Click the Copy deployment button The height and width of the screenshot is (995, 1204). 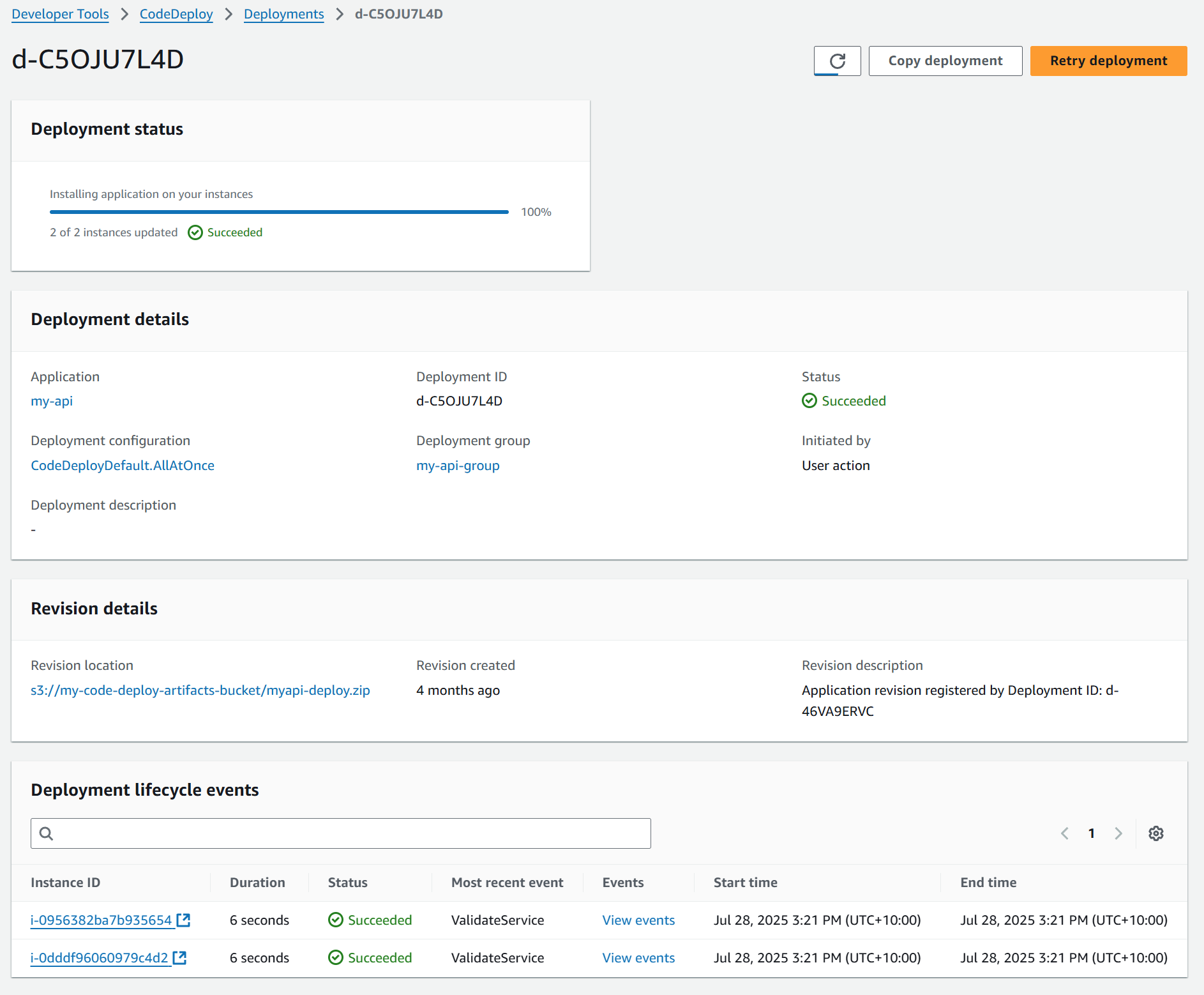tap(945, 61)
